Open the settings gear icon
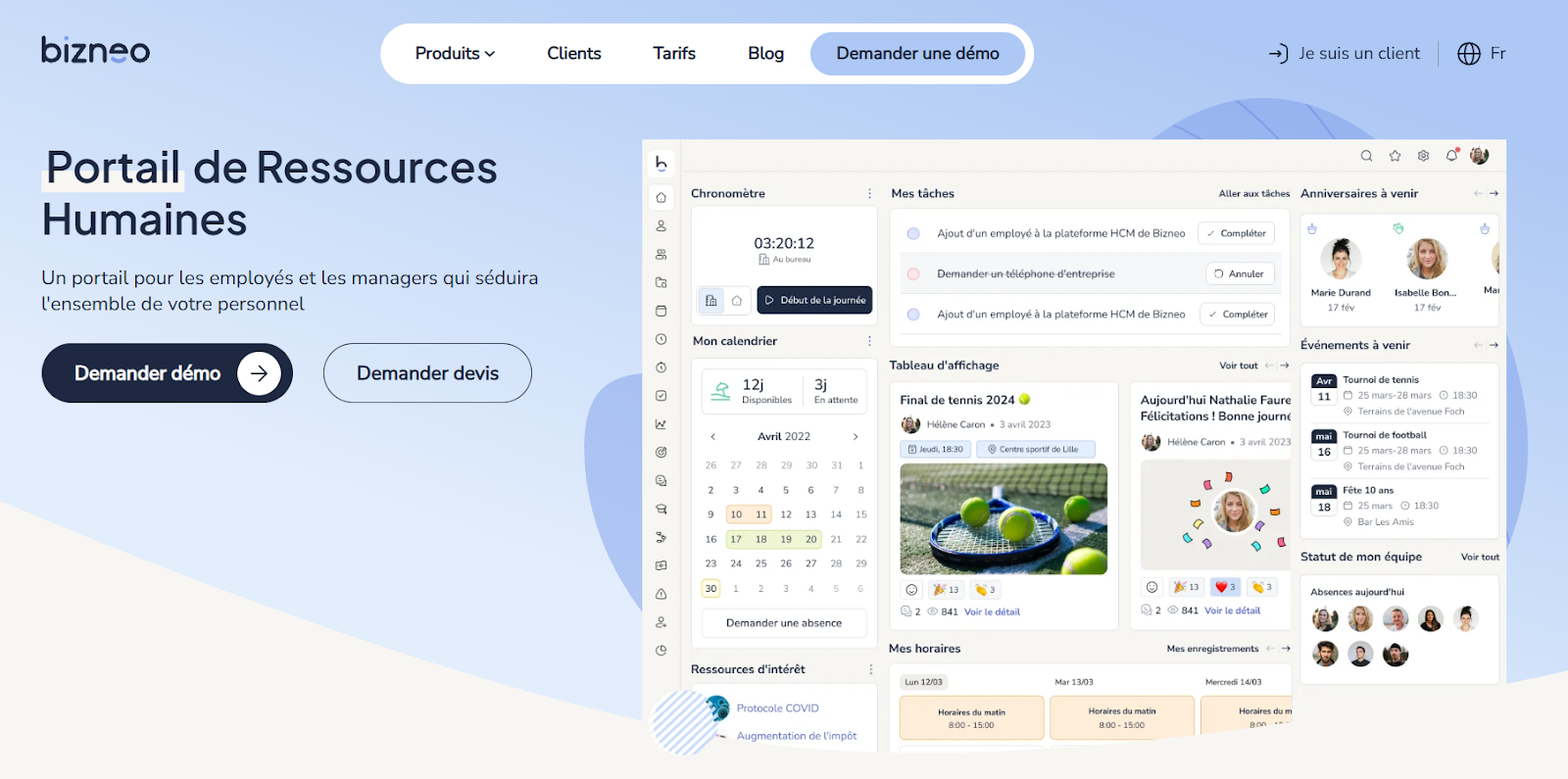Image resolution: width=1568 pixels, height=779 pixels. [1423, 156]
